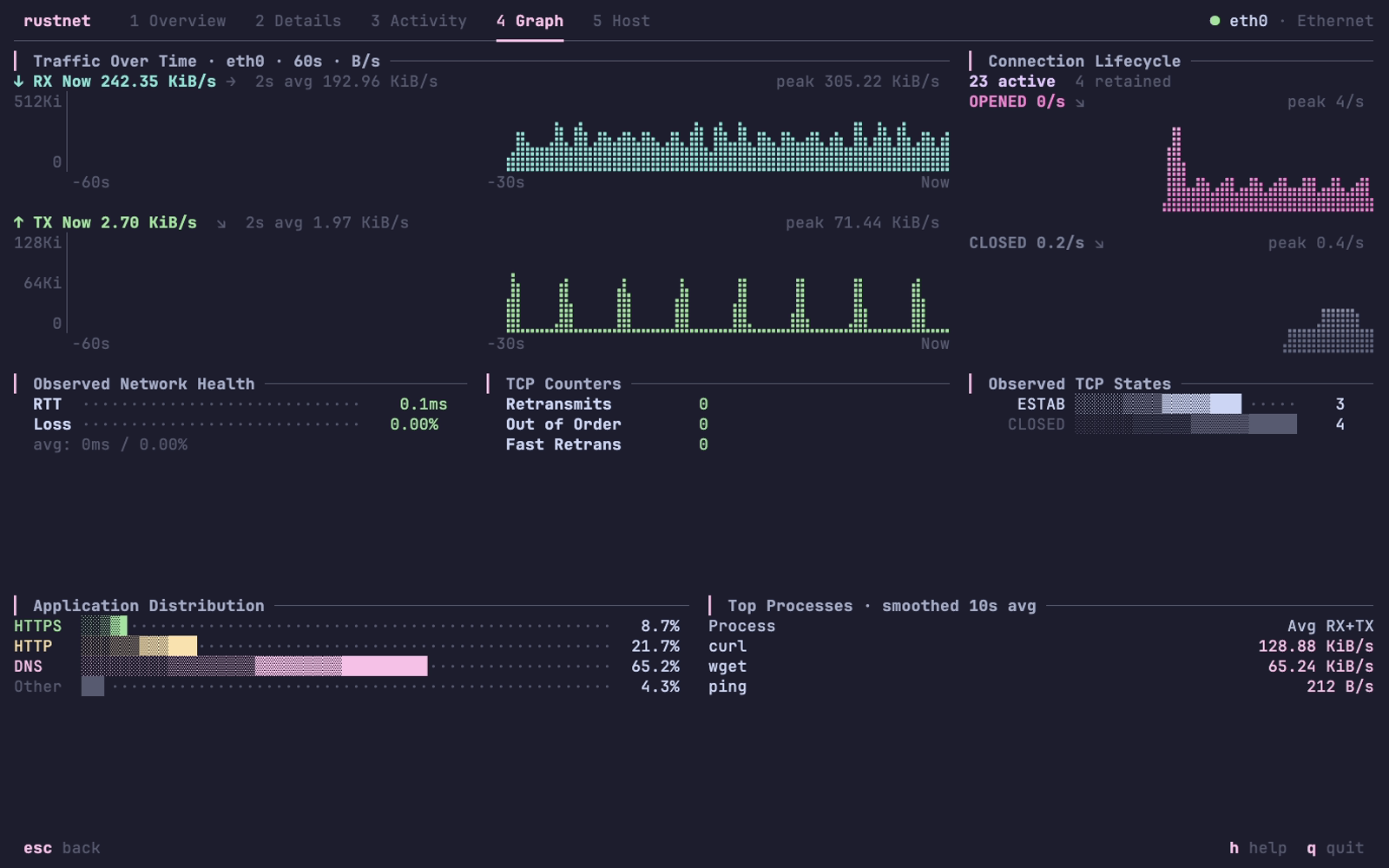Select the 4 Graph tab
This screenshot has height=868, width=1389.
pos(530,21)
